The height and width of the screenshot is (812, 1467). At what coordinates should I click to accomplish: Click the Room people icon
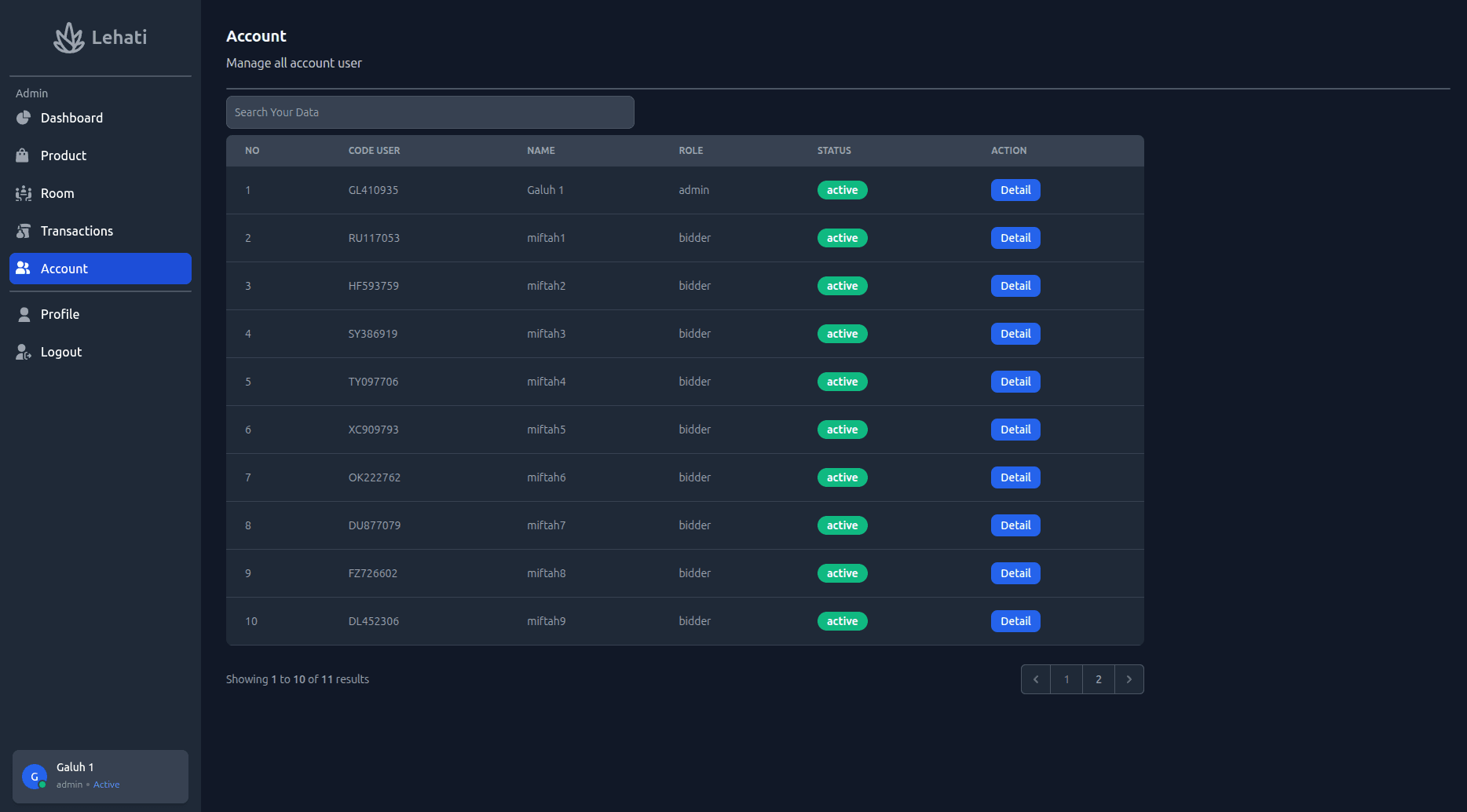24,193
